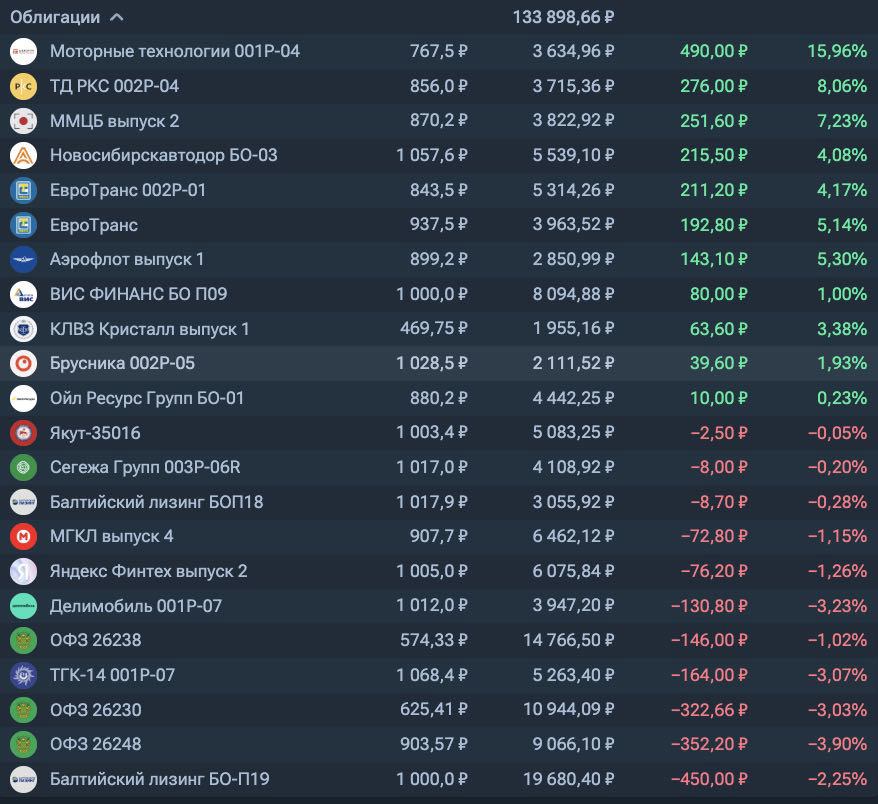Image resolution: width=878 pixels, height=804 pixels.
Task: Click the МГКЛ выпуск 4 red logo
Action: coord(23,537)
